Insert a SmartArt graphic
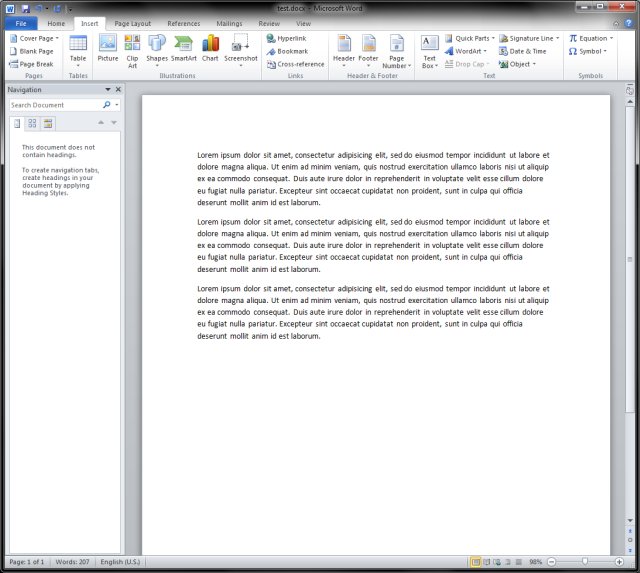 point(184,49)
